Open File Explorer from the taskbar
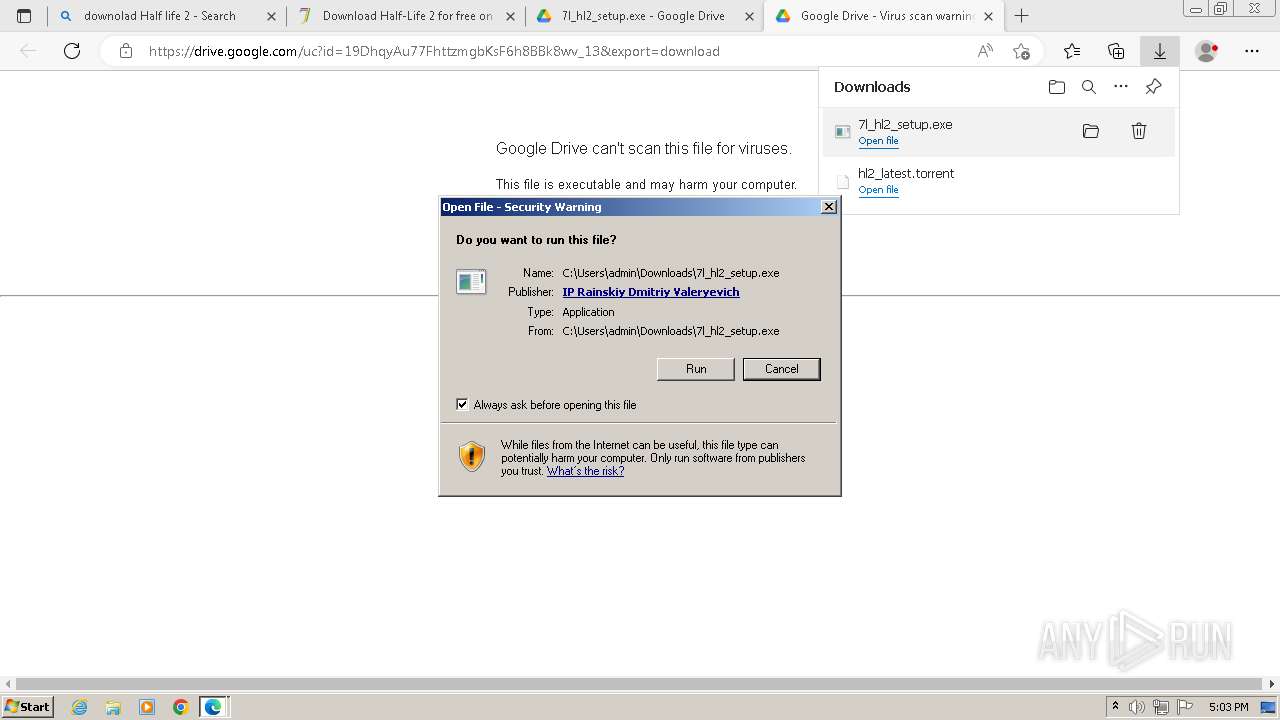Viewport: 1280px width, 720px height. click(113, 707)
